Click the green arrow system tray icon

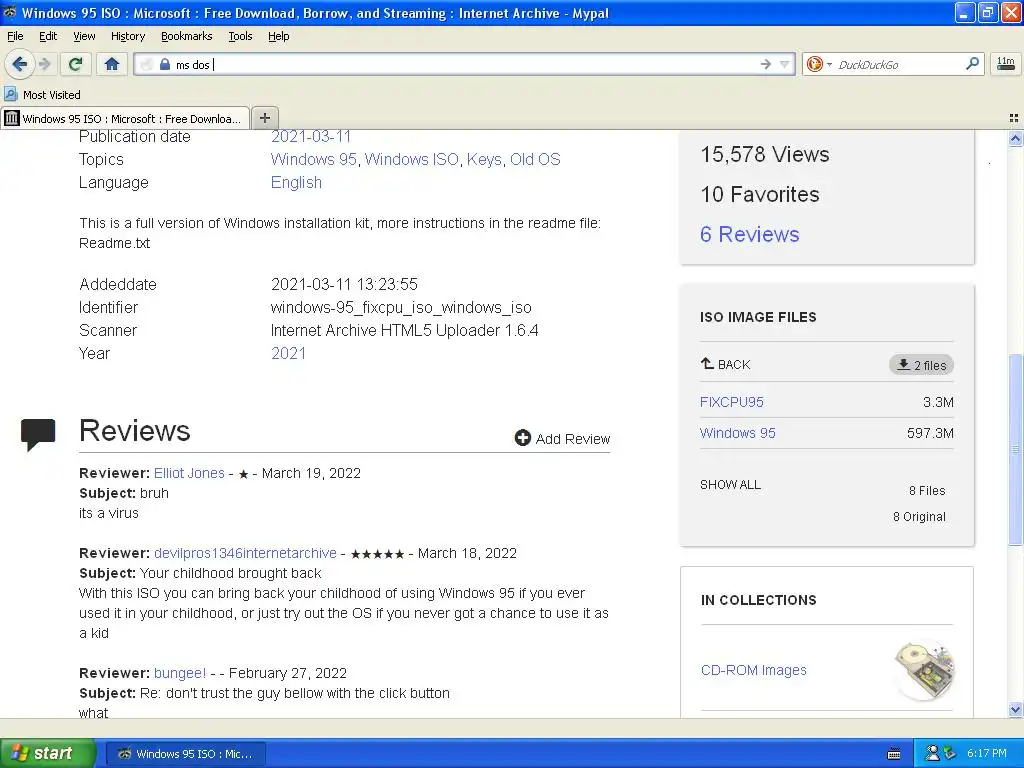click(x=949, y=754)
